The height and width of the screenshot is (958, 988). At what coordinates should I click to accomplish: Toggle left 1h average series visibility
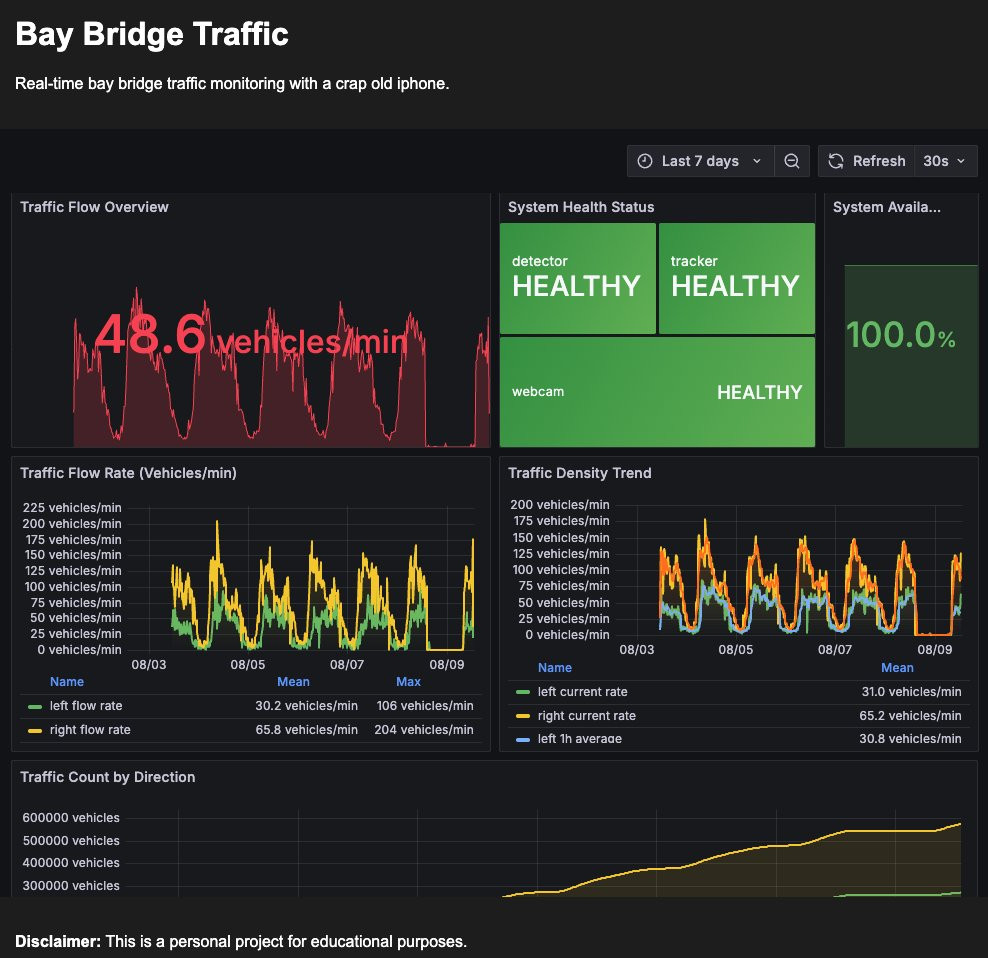(580, 739)
